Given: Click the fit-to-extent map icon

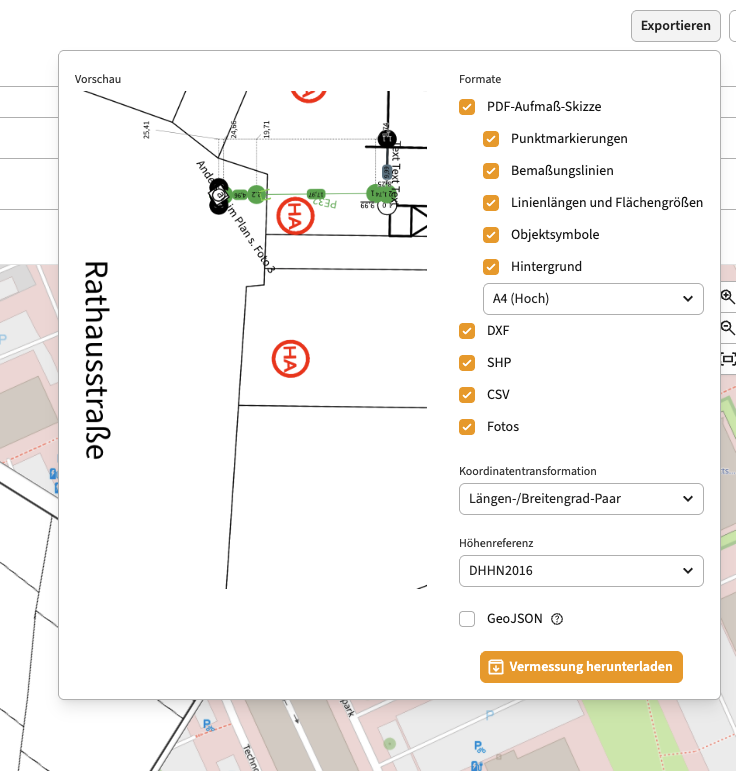Looking at the screenshot, I should (727, 359).
